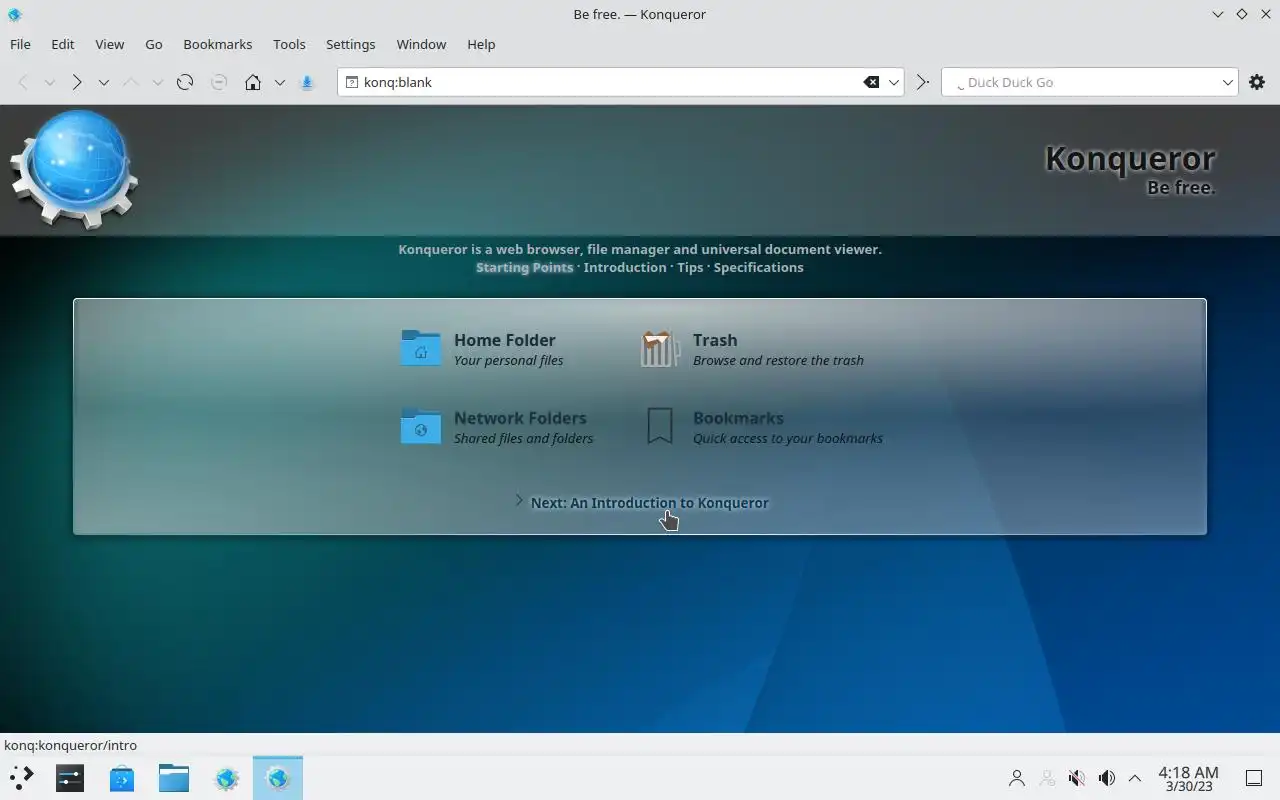Click the 4:18 AM clock in panel
Viewport: 1280px width, 800px height.
(1188, 772)
